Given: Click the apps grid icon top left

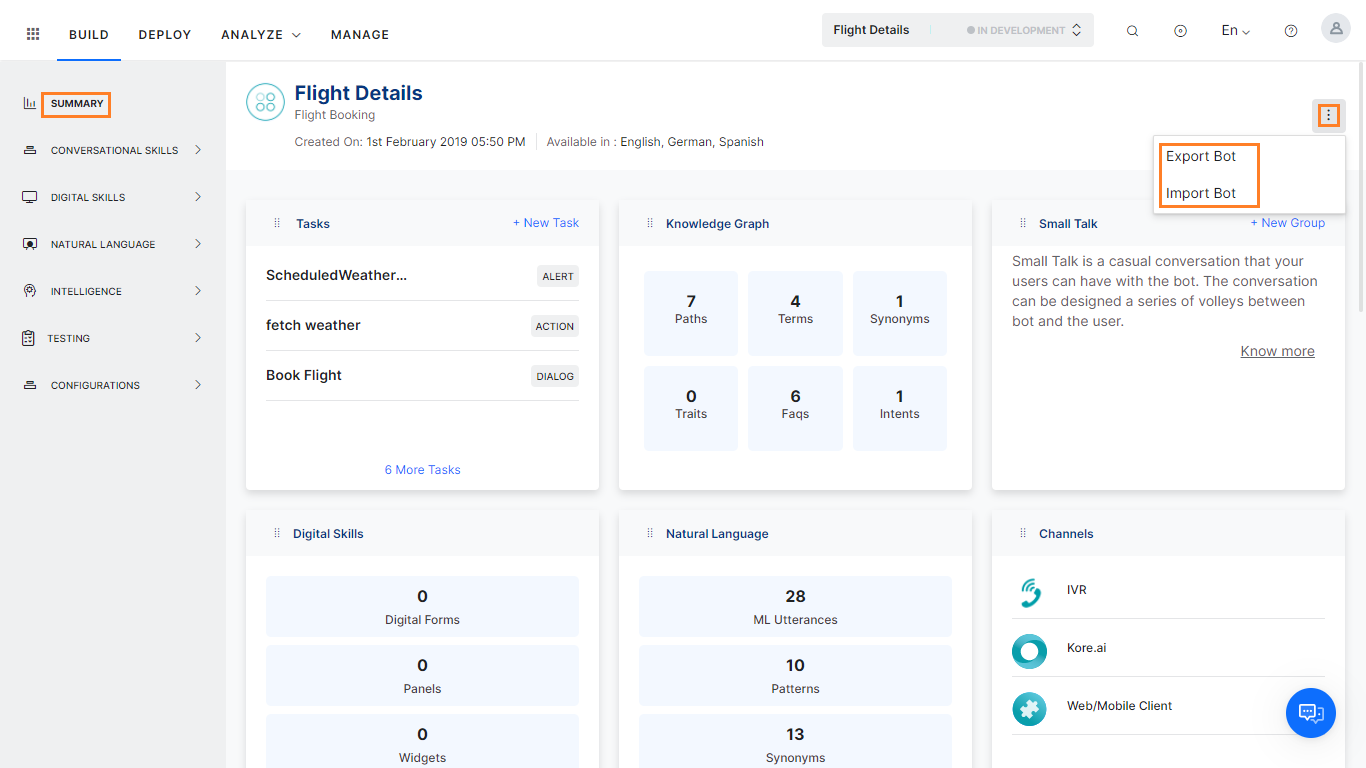Looking at the screenshot, I should [x=33, y=33].
